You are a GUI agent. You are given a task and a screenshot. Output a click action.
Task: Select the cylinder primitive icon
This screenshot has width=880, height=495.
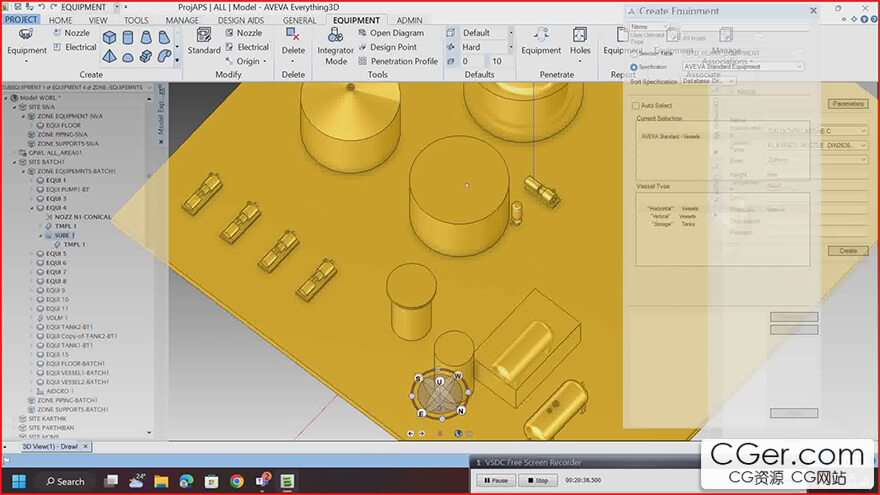[128, 38]
